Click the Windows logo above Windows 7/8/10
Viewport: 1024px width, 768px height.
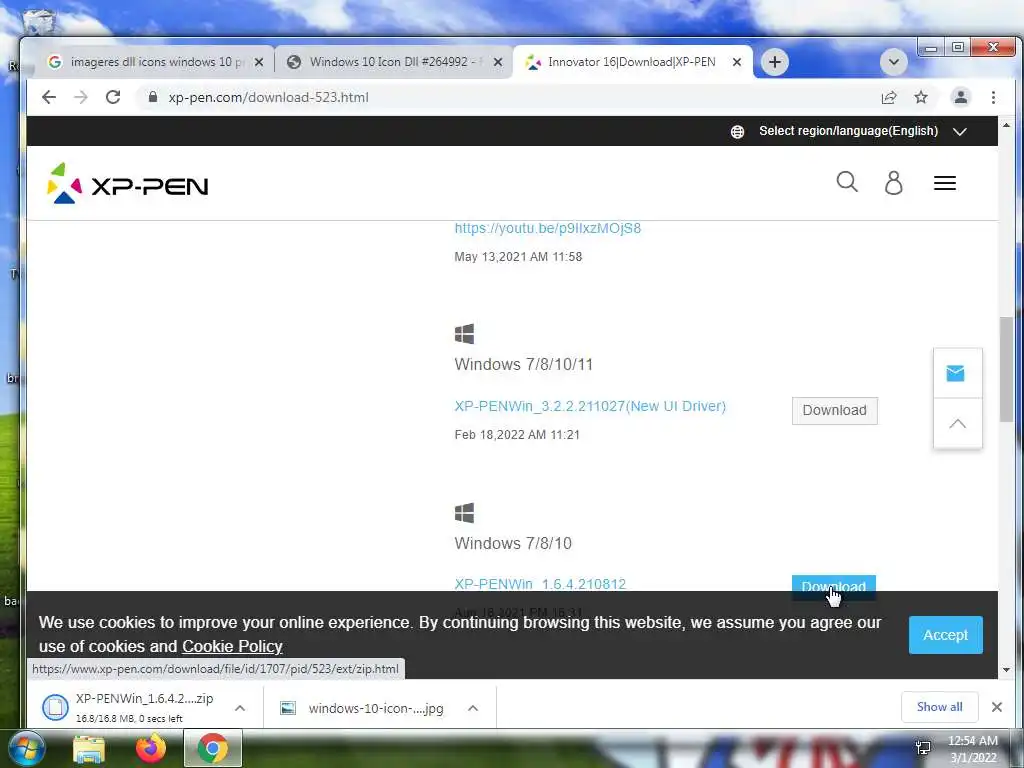[464, 513]
